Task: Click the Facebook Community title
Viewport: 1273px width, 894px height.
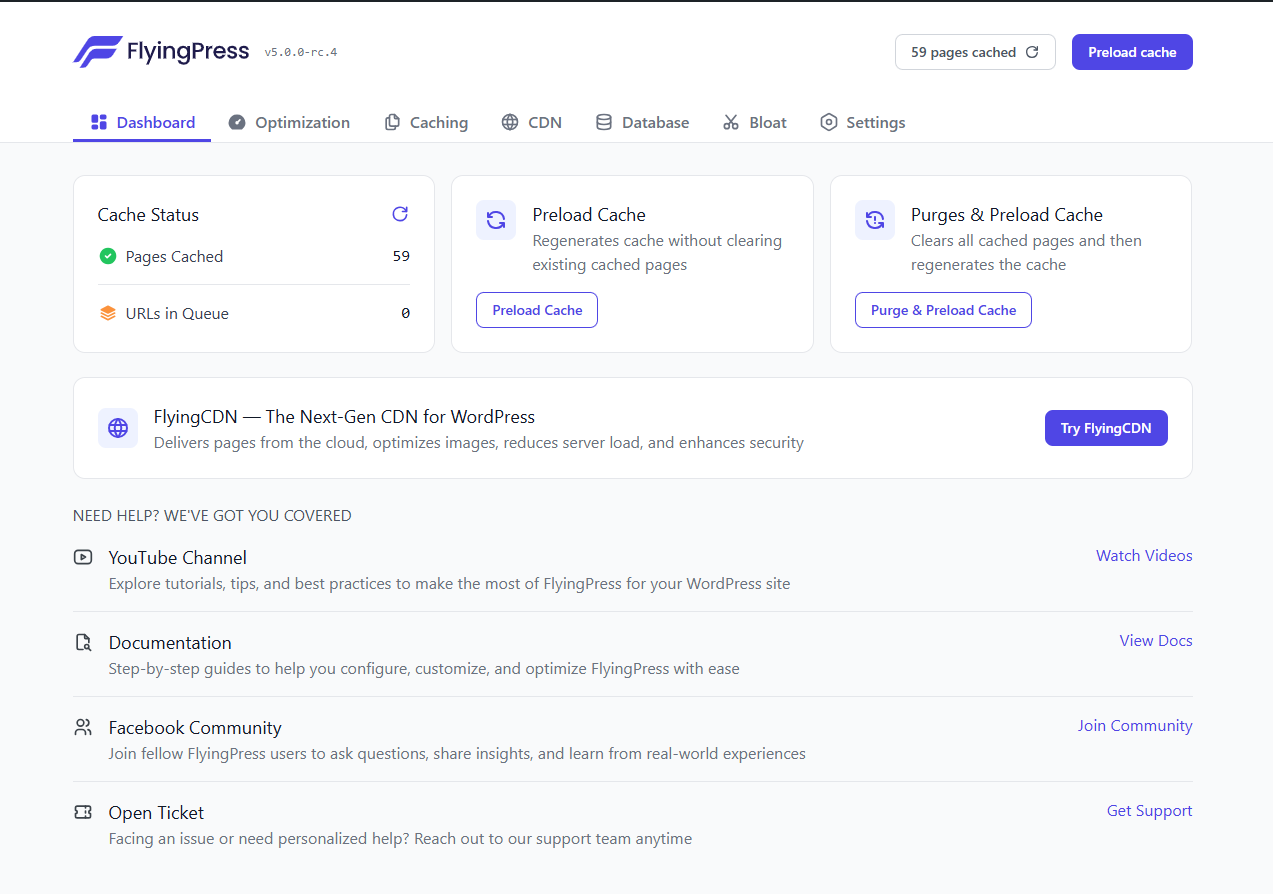Action: pos(195,728)
